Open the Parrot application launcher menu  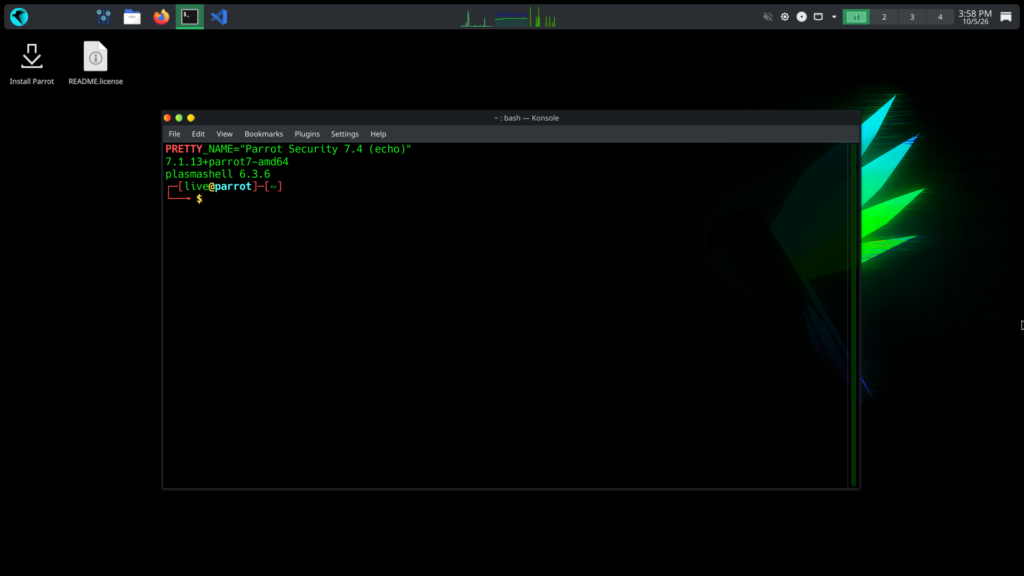[19, 16]
